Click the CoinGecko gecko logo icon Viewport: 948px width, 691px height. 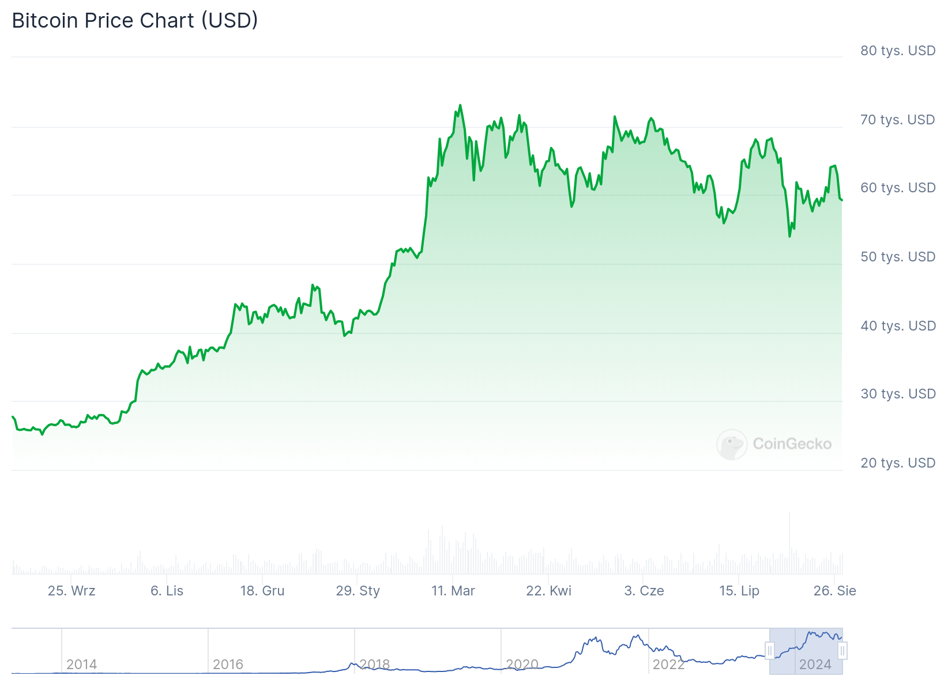coord(731,444)
